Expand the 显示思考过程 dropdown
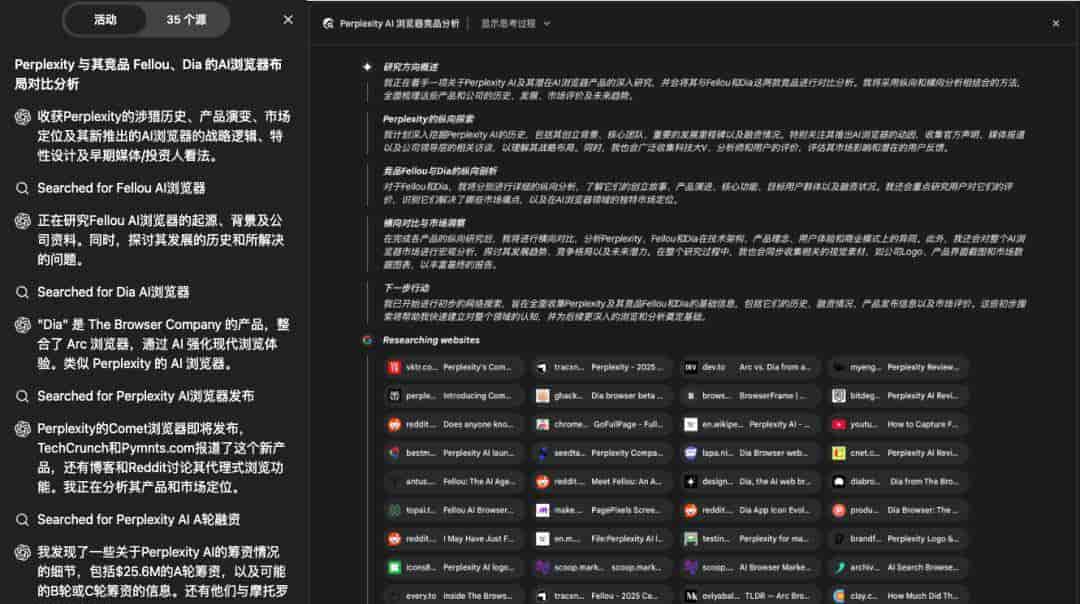The width and height of the screenshot is (1080, 604). 515,23
